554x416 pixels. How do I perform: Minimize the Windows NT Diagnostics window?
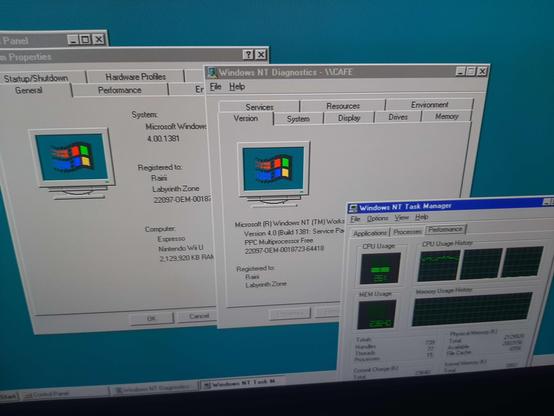pyautogui.click(x=460, y=72)
